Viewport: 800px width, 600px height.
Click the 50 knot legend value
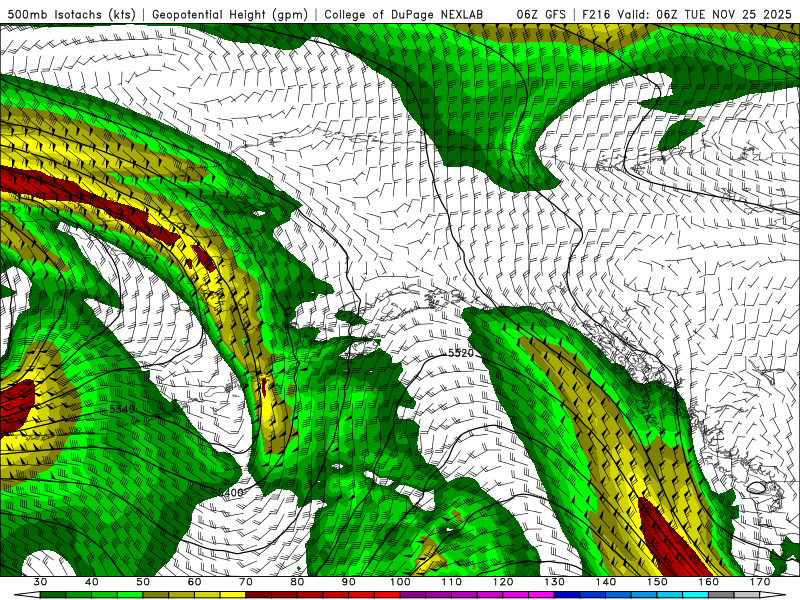143,582
